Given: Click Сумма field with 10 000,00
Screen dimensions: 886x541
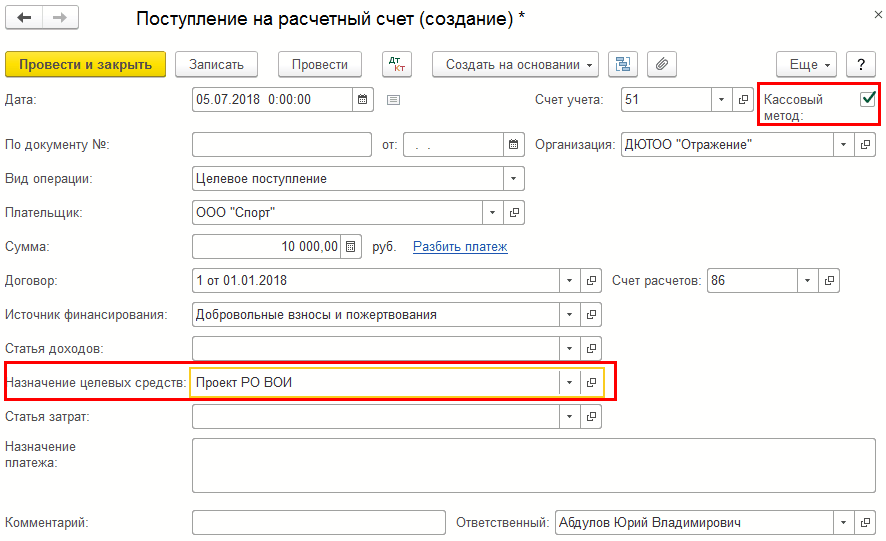Looking at the screenshot, I should (266, 246).
